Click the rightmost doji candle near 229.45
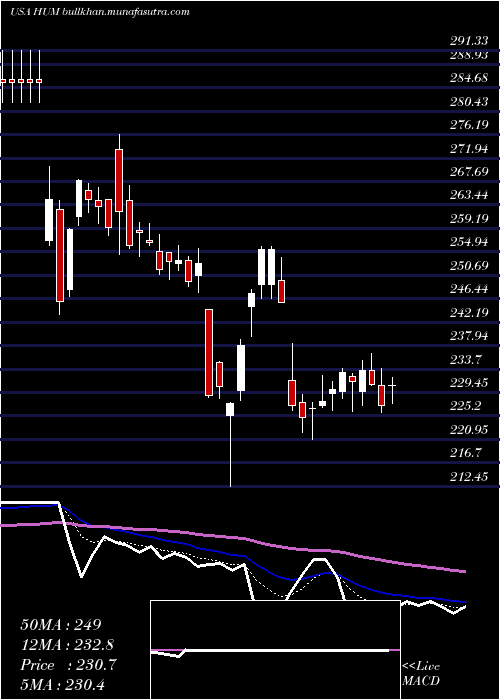 coord(392,385)
